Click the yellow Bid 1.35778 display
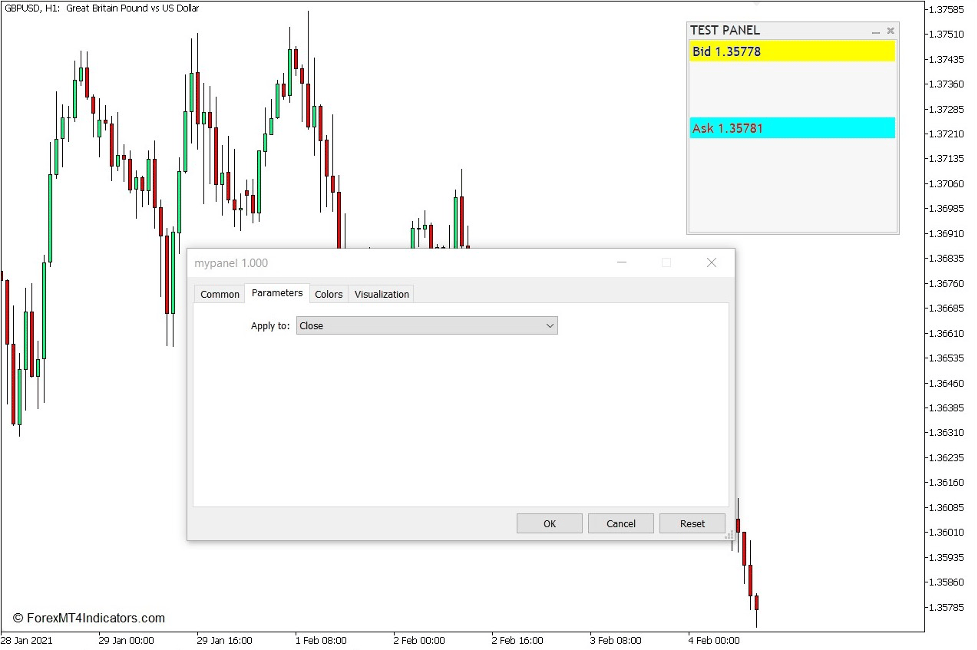 pyautogui.click(x=791, y=51)
